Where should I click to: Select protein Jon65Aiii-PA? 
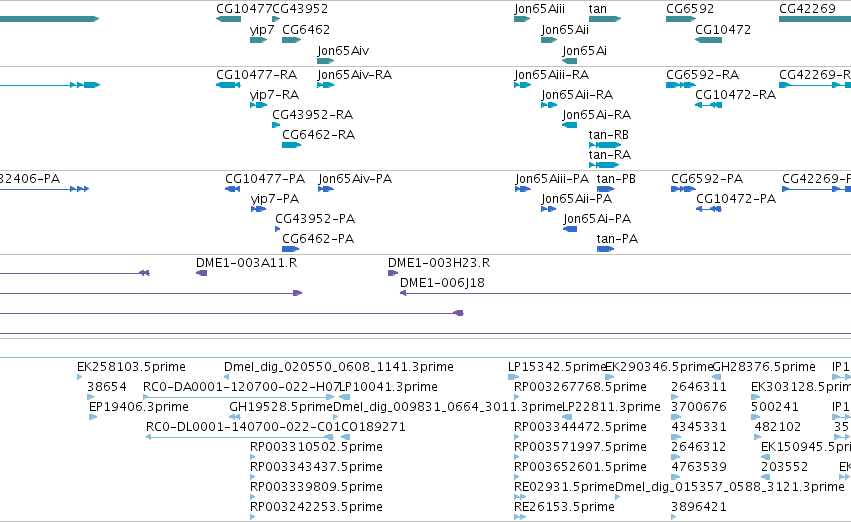[x=552, y=179]
